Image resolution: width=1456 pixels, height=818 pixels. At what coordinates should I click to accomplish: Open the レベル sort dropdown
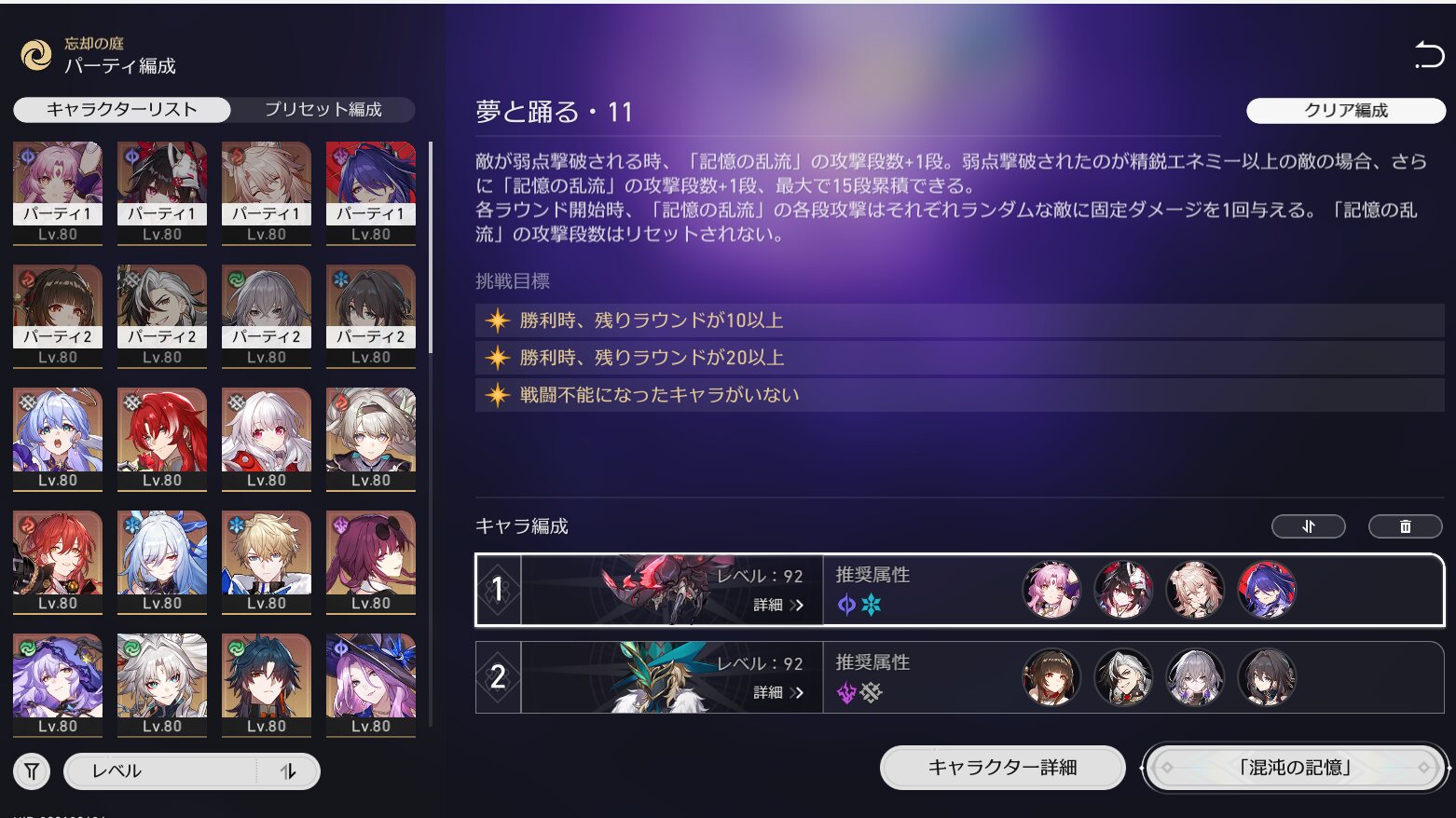coord(160,771)
